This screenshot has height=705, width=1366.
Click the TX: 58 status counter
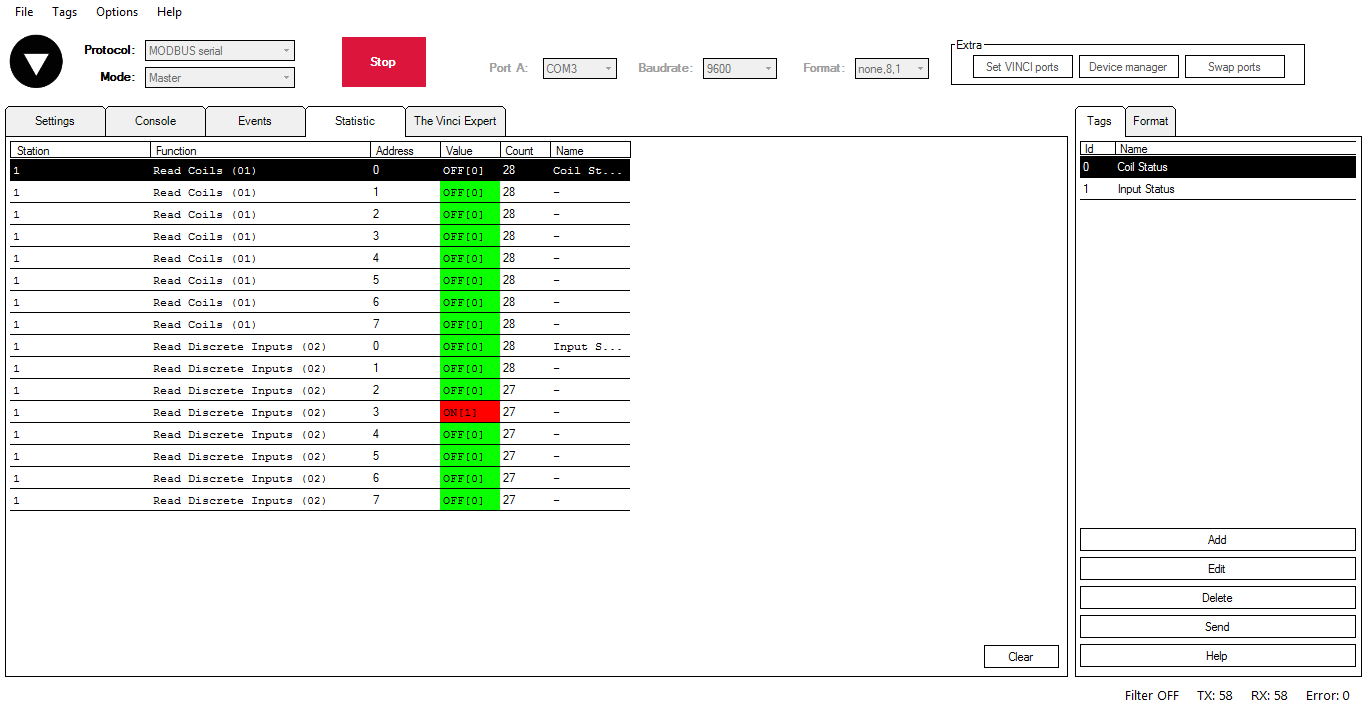pos(1214,696)
